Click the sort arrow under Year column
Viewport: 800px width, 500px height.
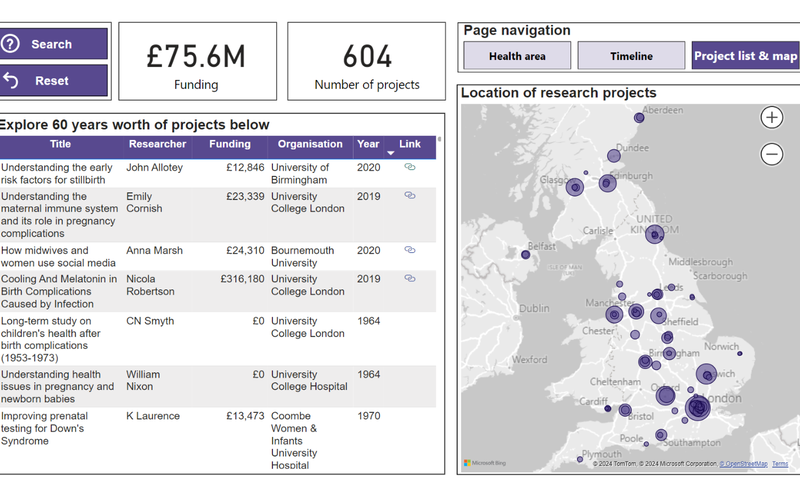tap(390, 153)
